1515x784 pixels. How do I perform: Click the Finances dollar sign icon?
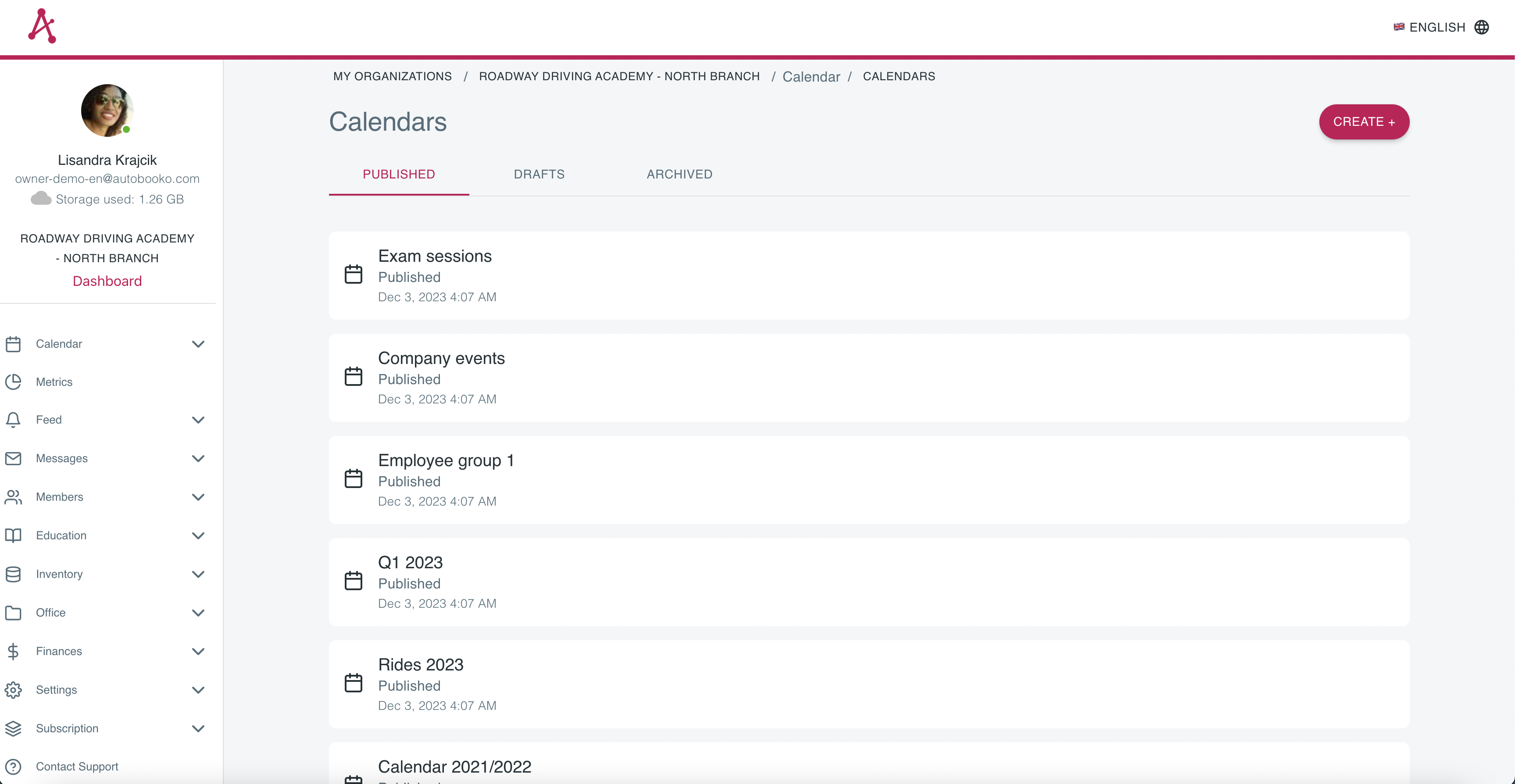click(x=13, y=651)
